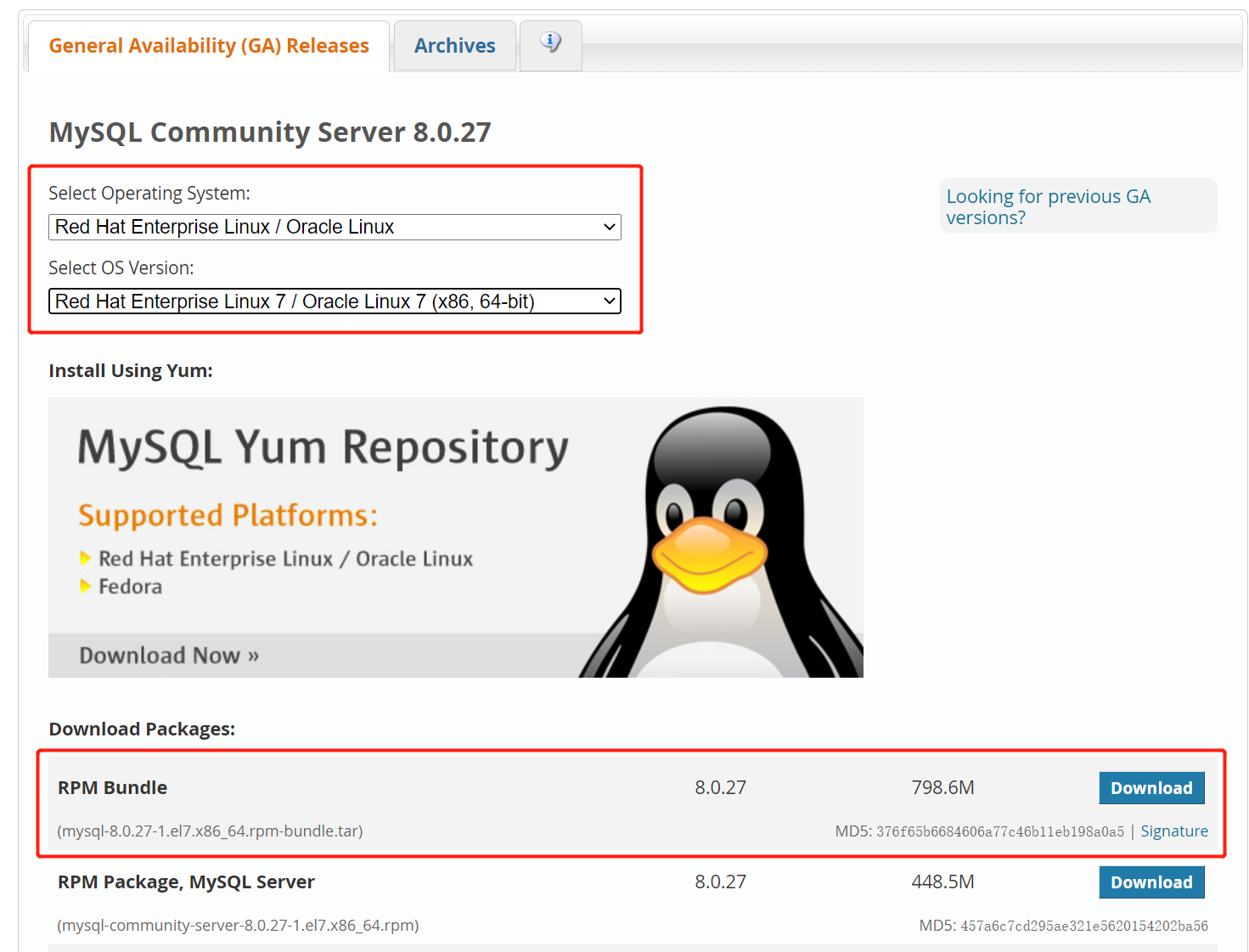Viewport: 1249px width, 952px height.
Task: Click the MySQL Yum Repository banner
Action: click(455, 537)
